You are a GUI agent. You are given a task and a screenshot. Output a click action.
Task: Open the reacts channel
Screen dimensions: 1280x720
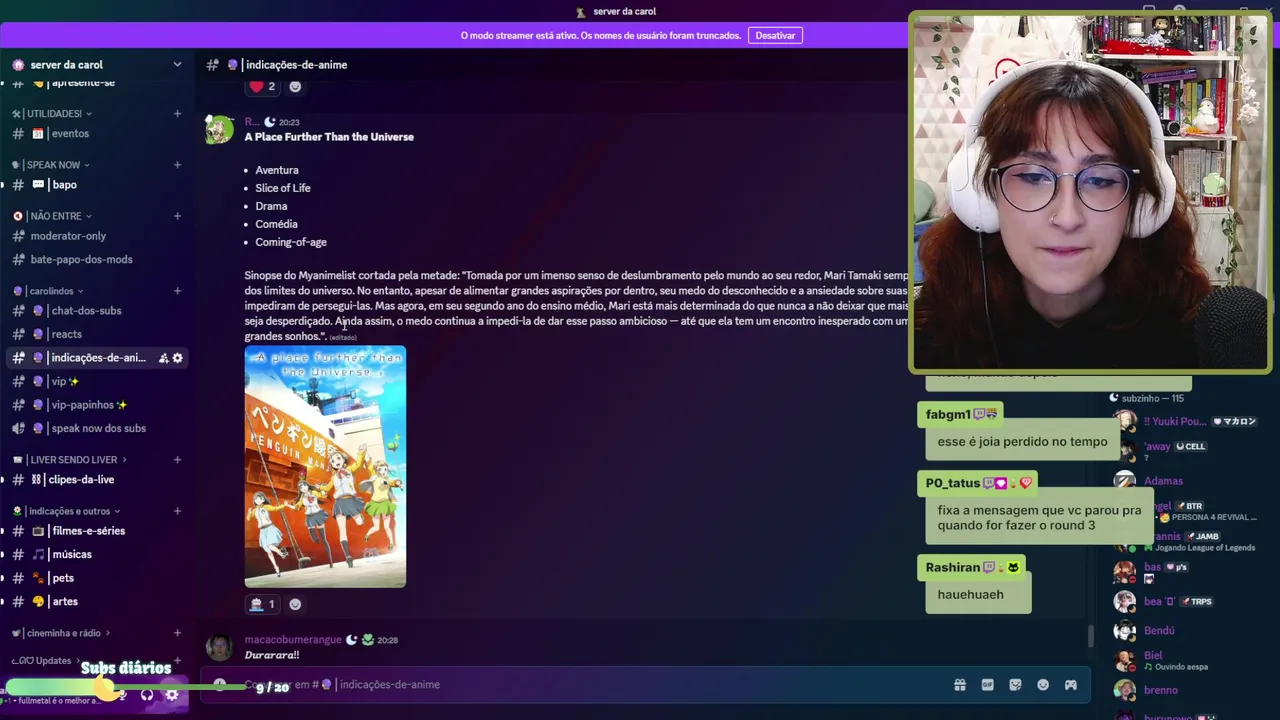(96, 334)
